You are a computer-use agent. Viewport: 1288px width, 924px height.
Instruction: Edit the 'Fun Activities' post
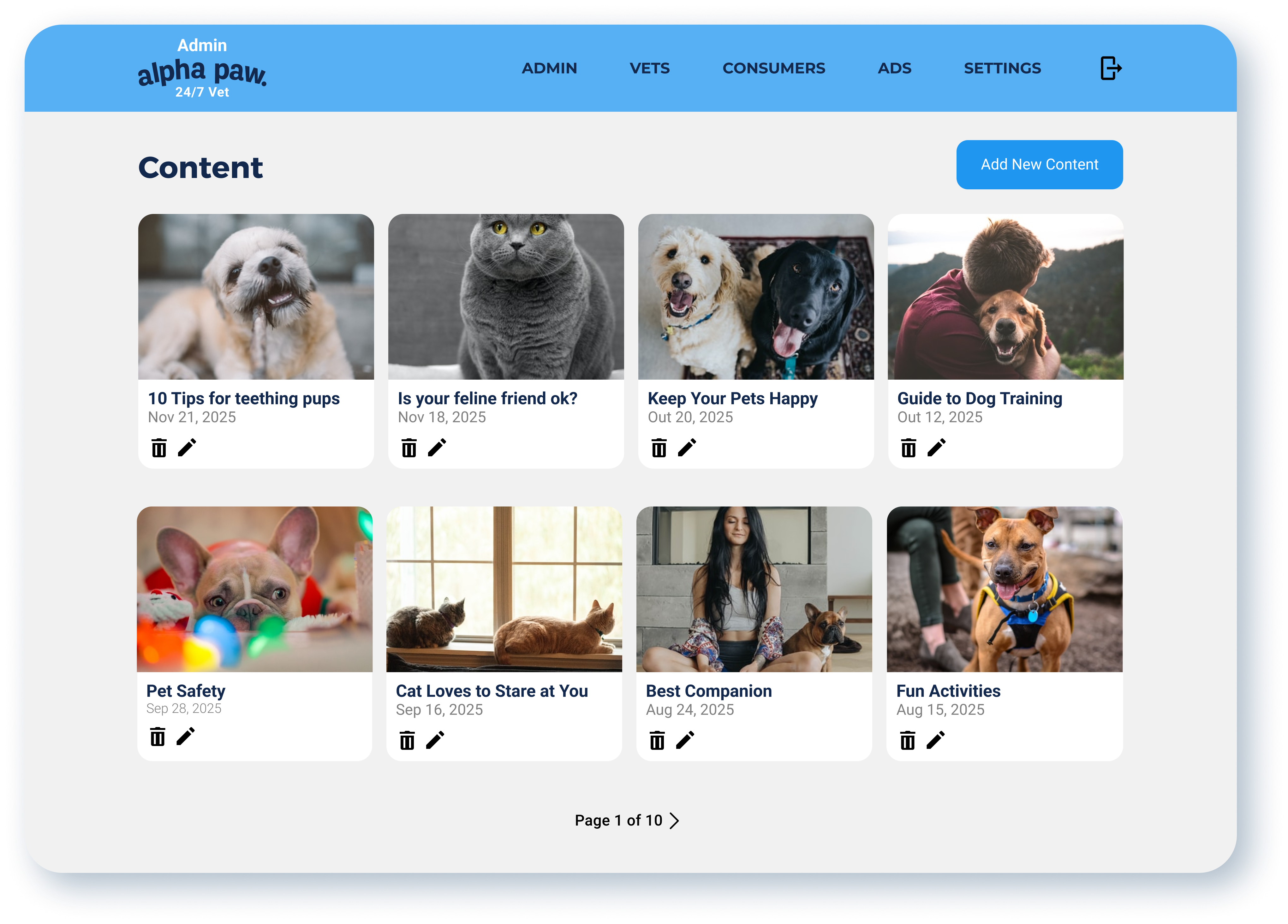(x=935, y=740)
